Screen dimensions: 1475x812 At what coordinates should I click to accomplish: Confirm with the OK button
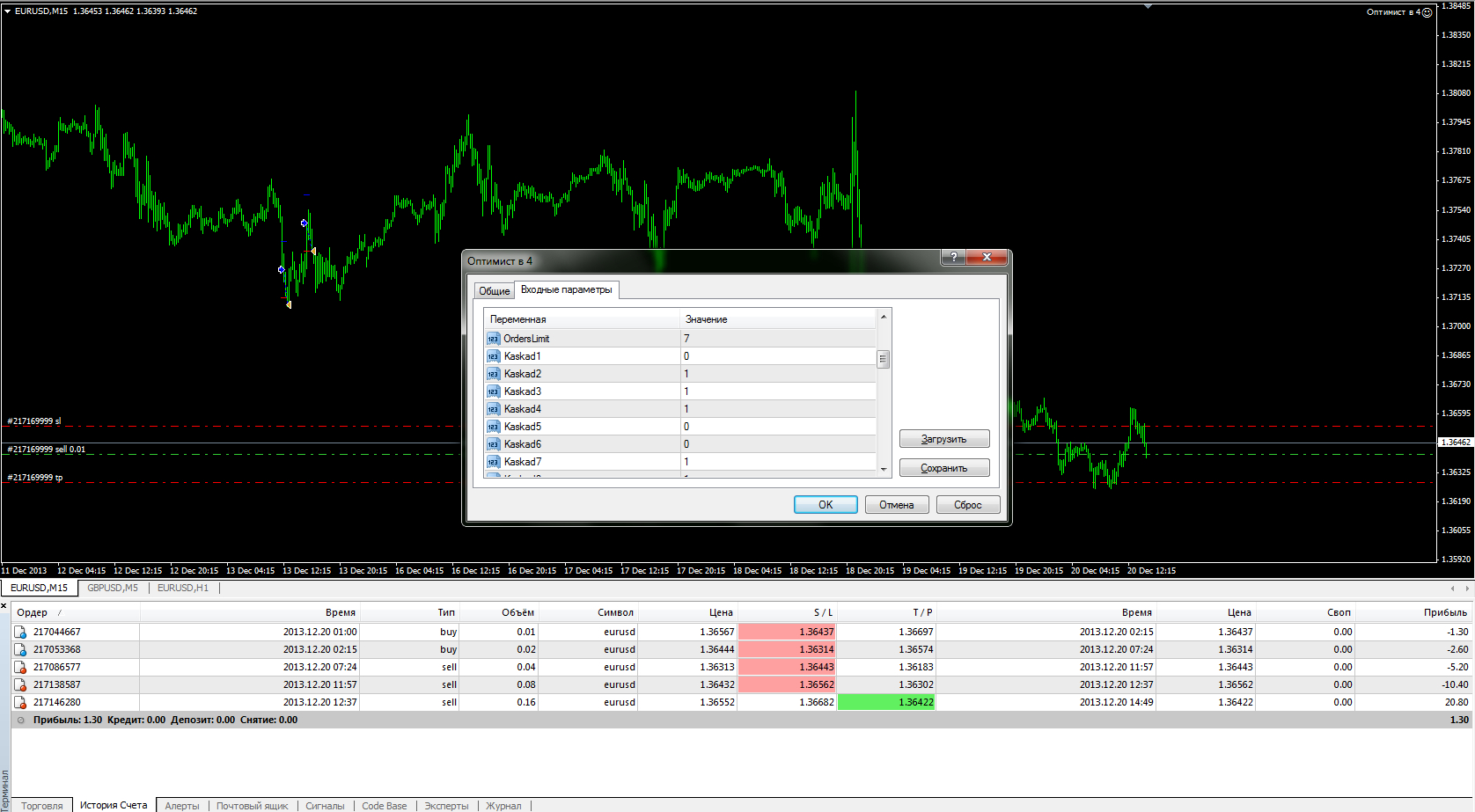826,505
